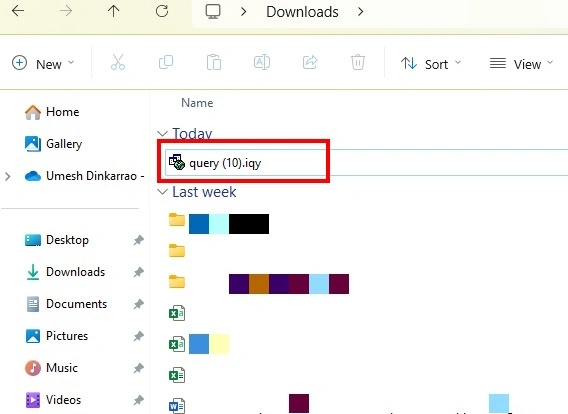Unpin Pictures using its pin icon

(x=138, y=336)
